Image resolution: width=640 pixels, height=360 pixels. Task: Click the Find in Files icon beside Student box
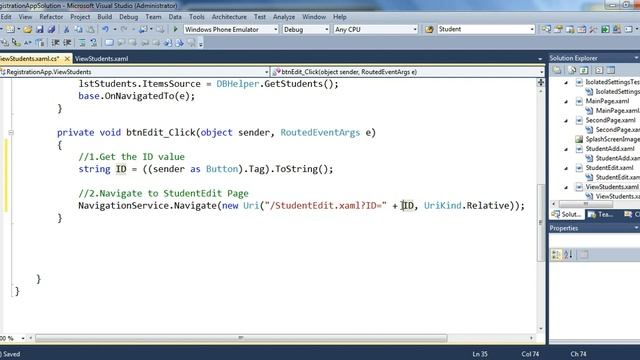click(x=429, y=29)
